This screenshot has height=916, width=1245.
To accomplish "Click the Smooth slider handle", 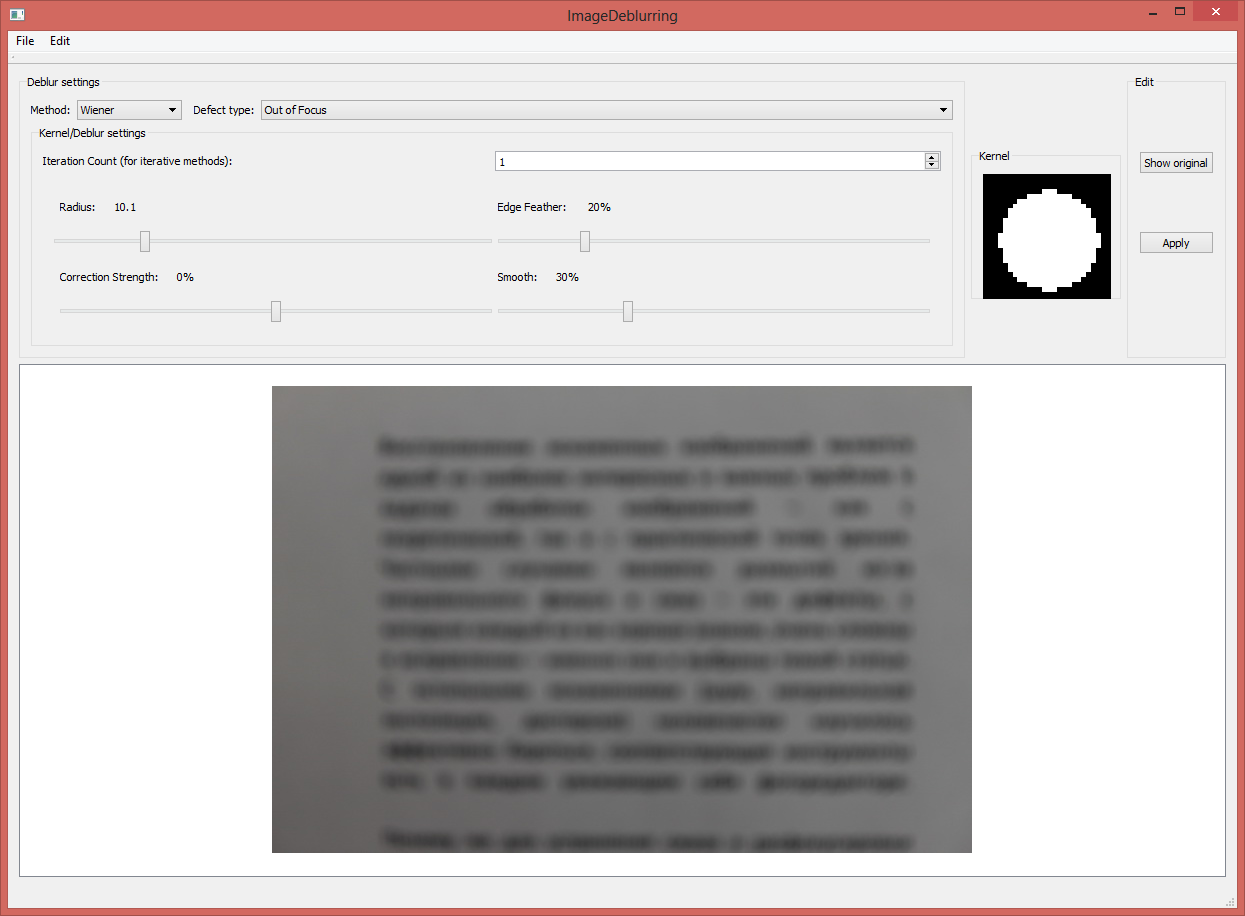I will click(x=628, y=311).
